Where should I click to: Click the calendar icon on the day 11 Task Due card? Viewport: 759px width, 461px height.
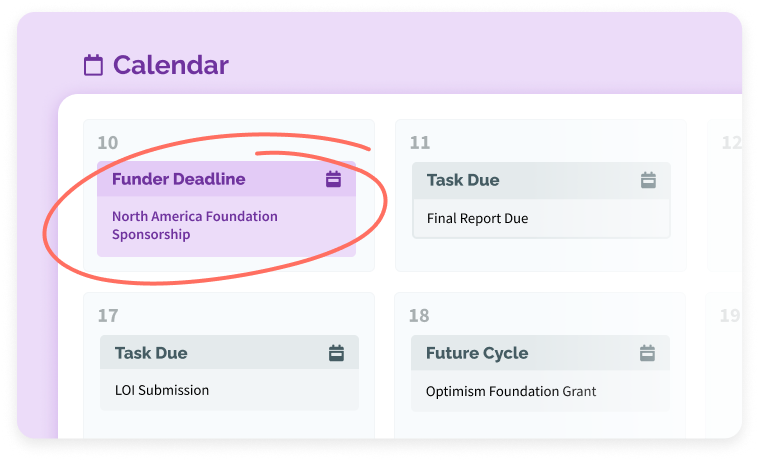[x=648, y=180]
